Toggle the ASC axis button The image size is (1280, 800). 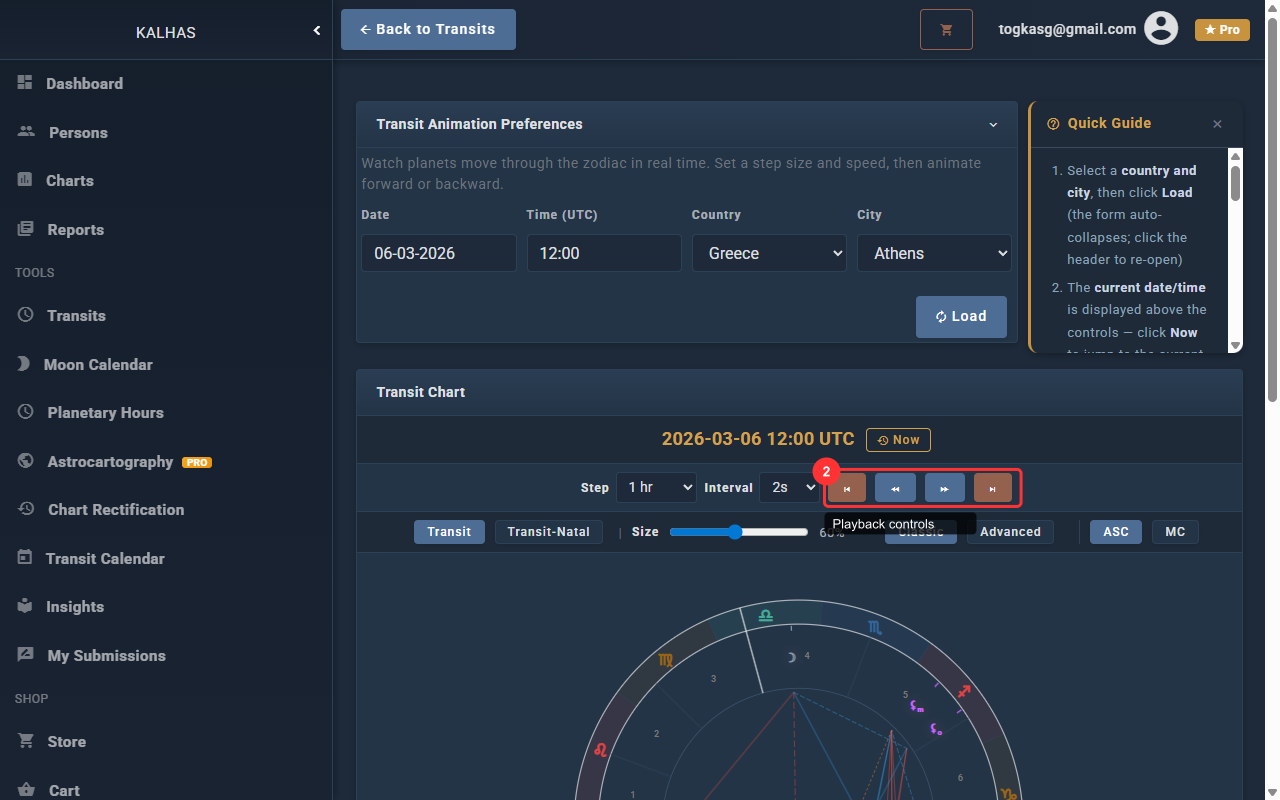(1115, 532)
